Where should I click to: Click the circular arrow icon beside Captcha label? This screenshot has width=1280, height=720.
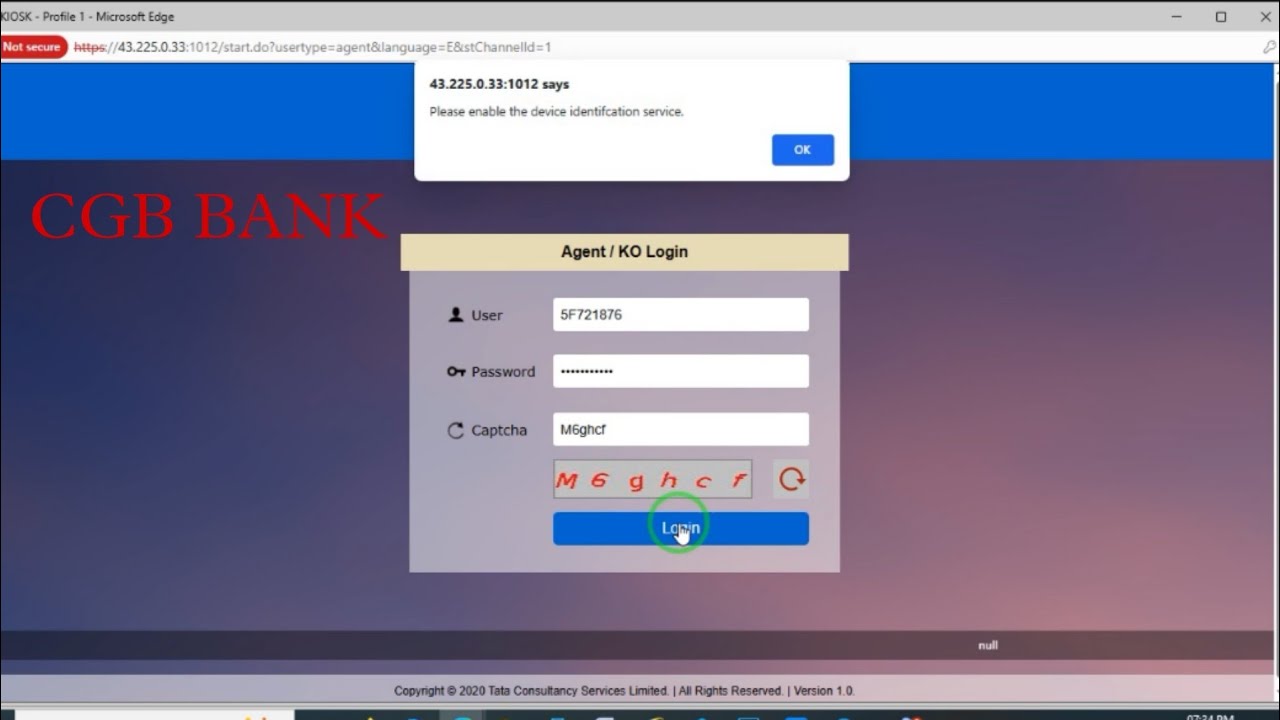tap(456, 431)
